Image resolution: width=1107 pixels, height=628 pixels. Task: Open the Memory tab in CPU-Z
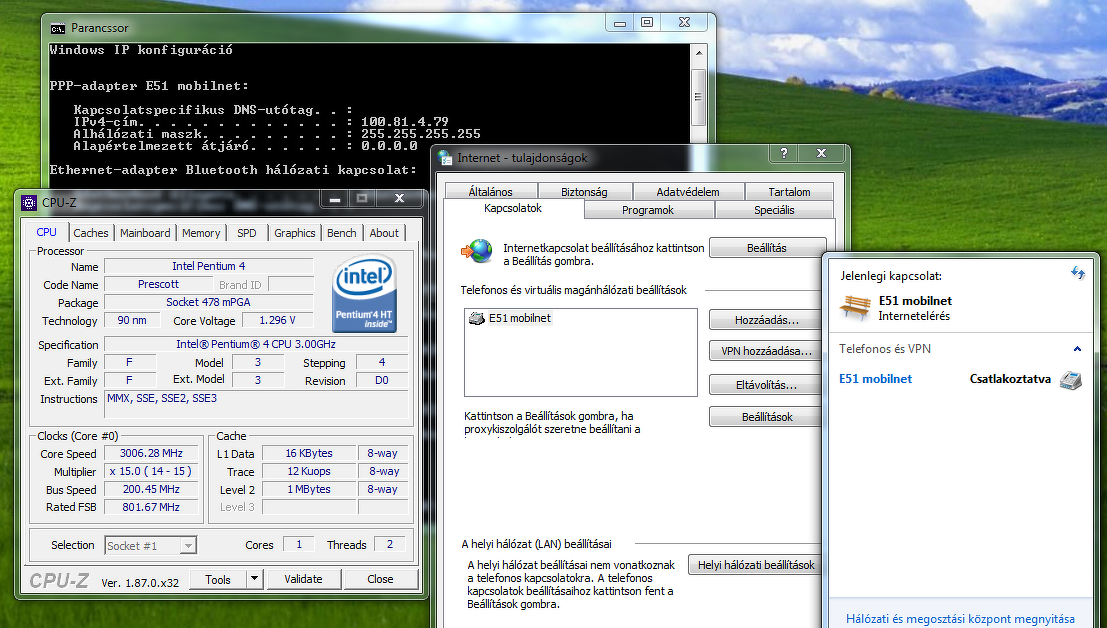point(201,233)
